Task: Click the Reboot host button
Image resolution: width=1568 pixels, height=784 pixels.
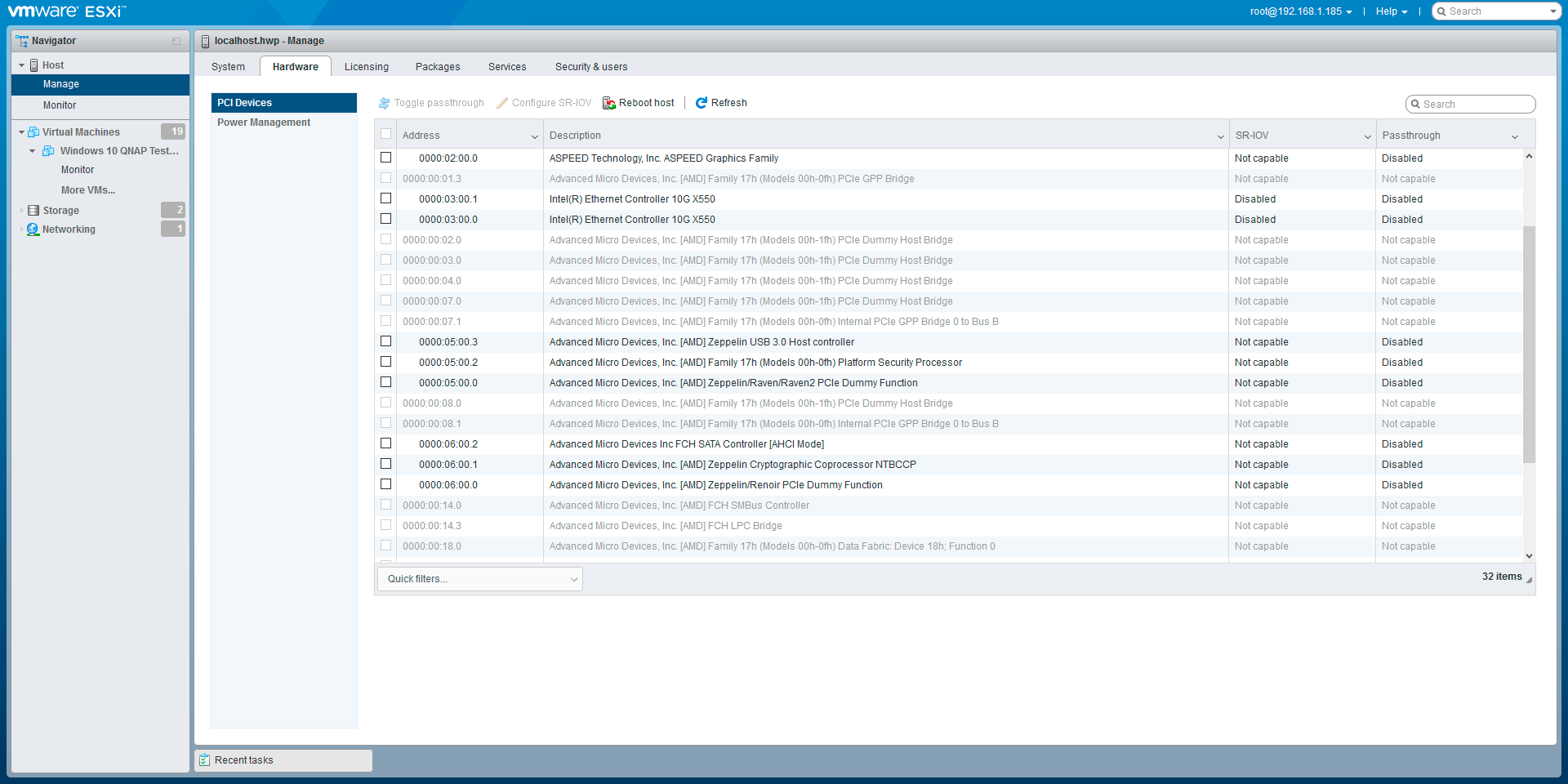Action: (639, 103)
